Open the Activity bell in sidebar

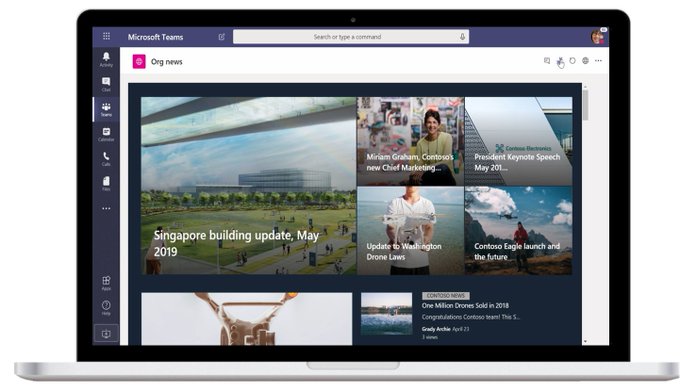[x=106, y=59]
